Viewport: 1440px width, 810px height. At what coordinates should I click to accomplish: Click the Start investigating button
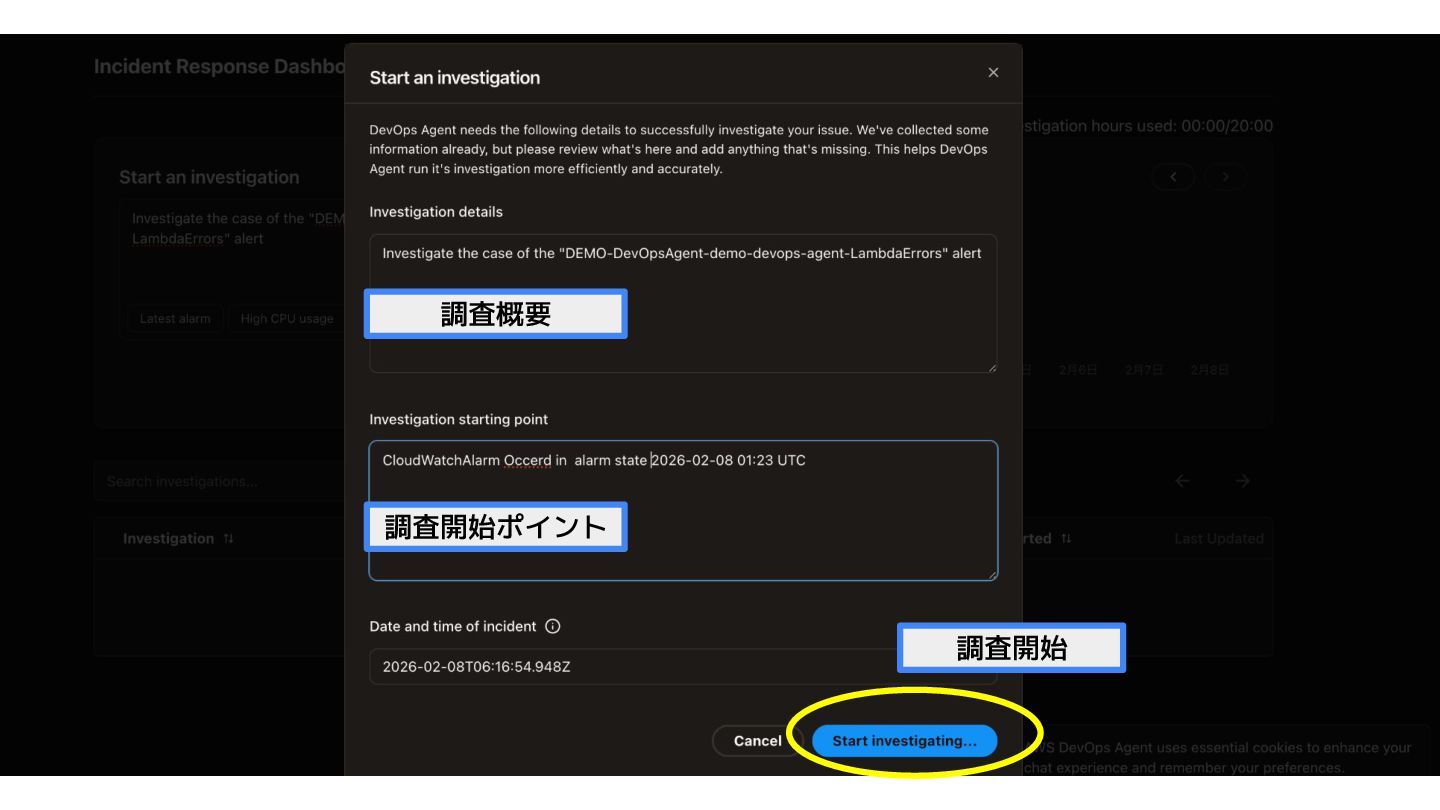[x=904, y=741]
